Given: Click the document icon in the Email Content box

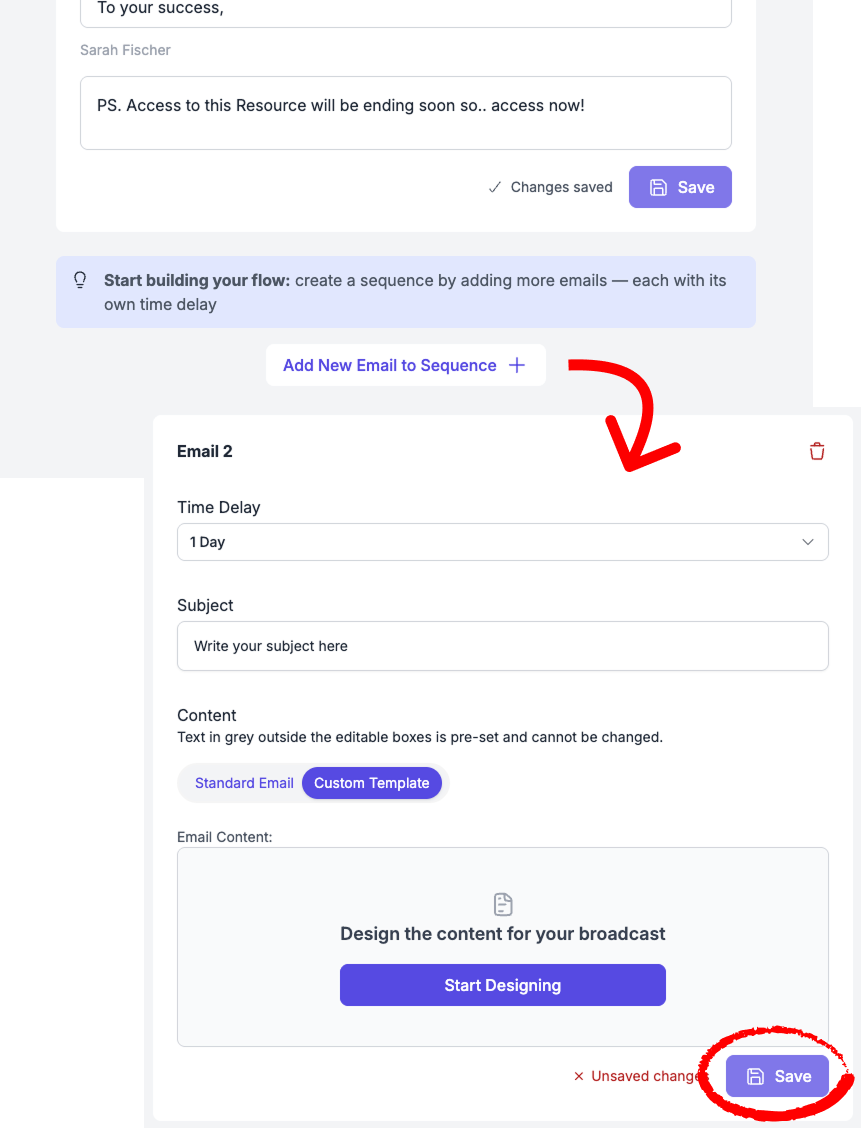Looking at the screenshot, I should (x=503, y=905).
